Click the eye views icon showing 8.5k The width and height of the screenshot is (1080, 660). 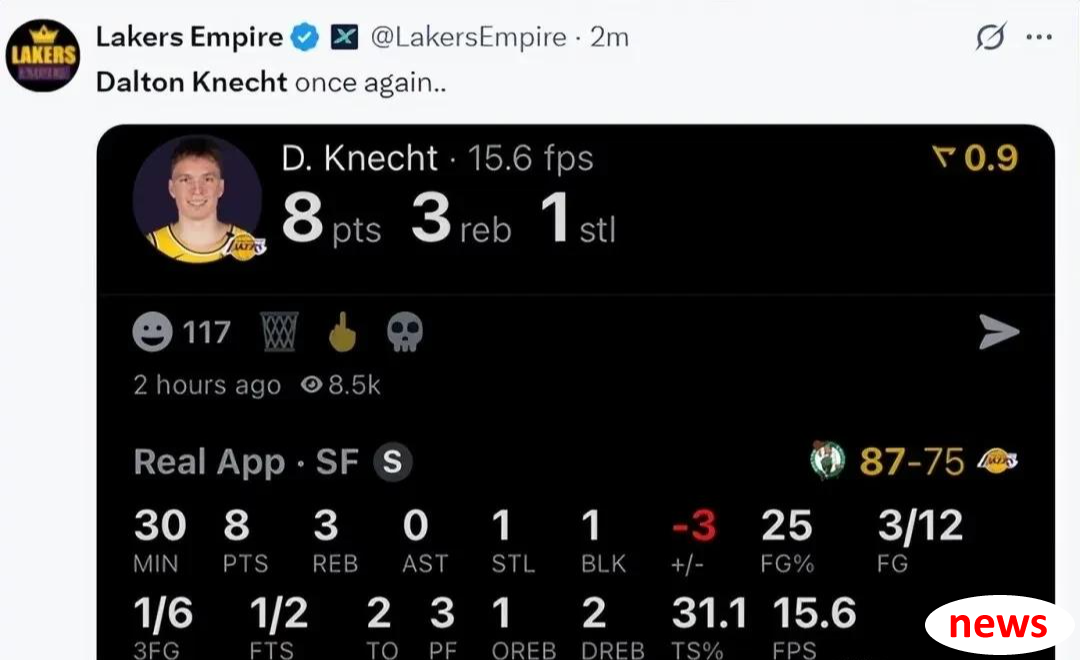tap(311, 384)
